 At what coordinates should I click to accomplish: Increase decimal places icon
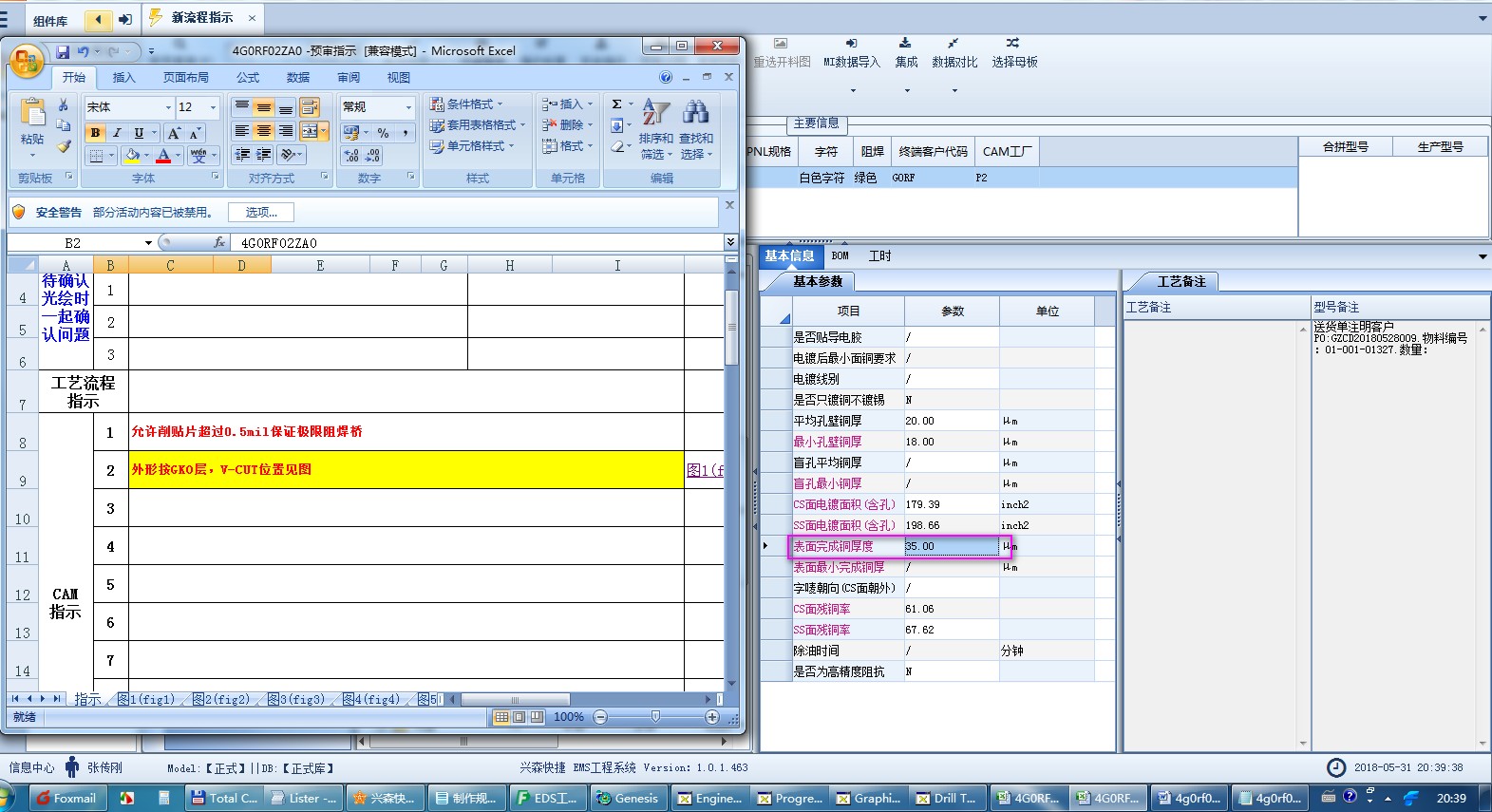[352, 156]
